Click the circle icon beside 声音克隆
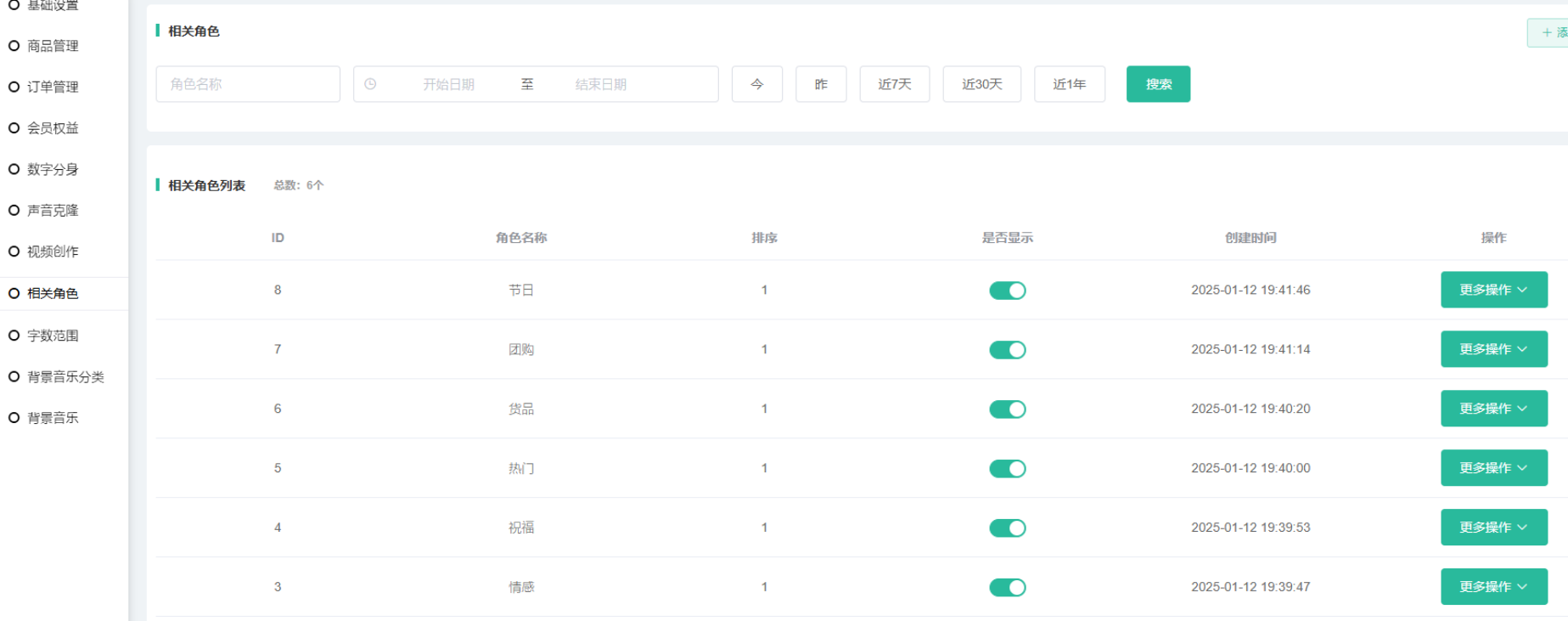1568x621 pixels. (x=14, y=210)
